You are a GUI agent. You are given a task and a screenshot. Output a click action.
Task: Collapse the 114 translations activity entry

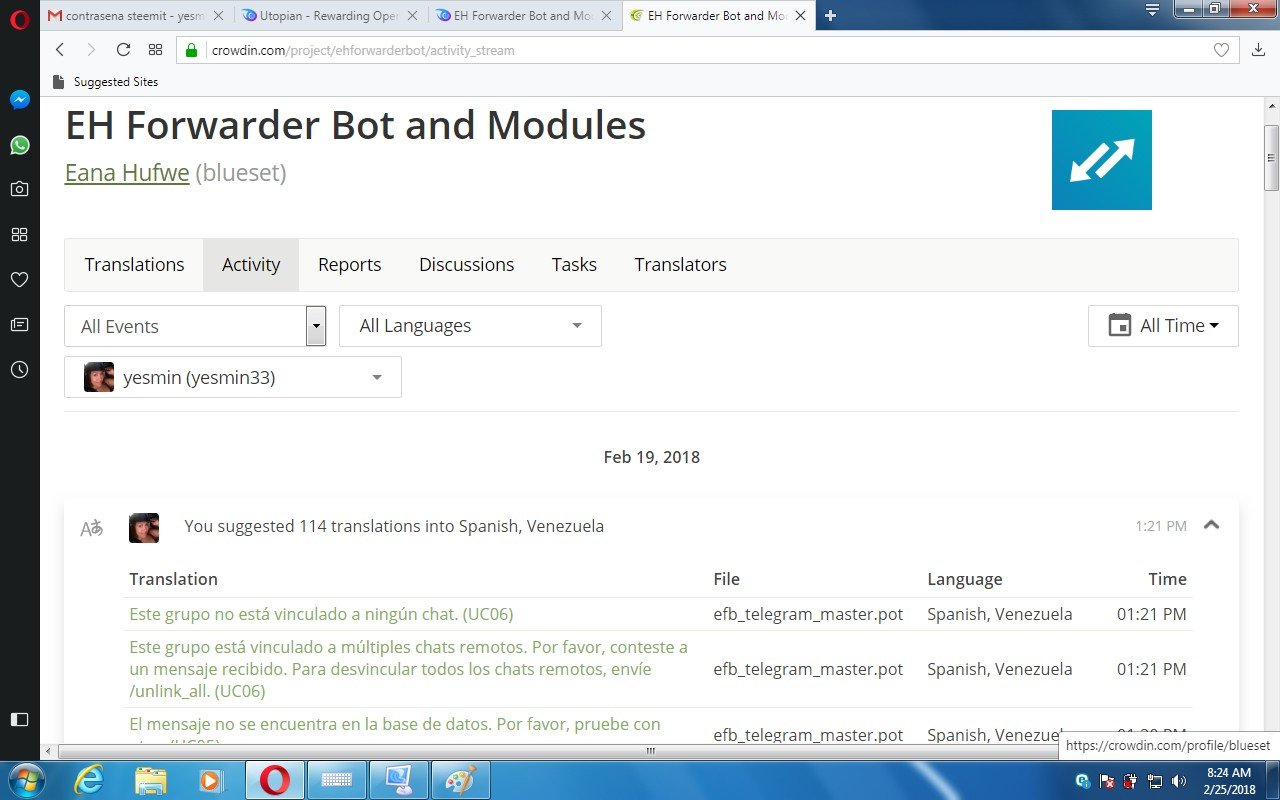1211,525
